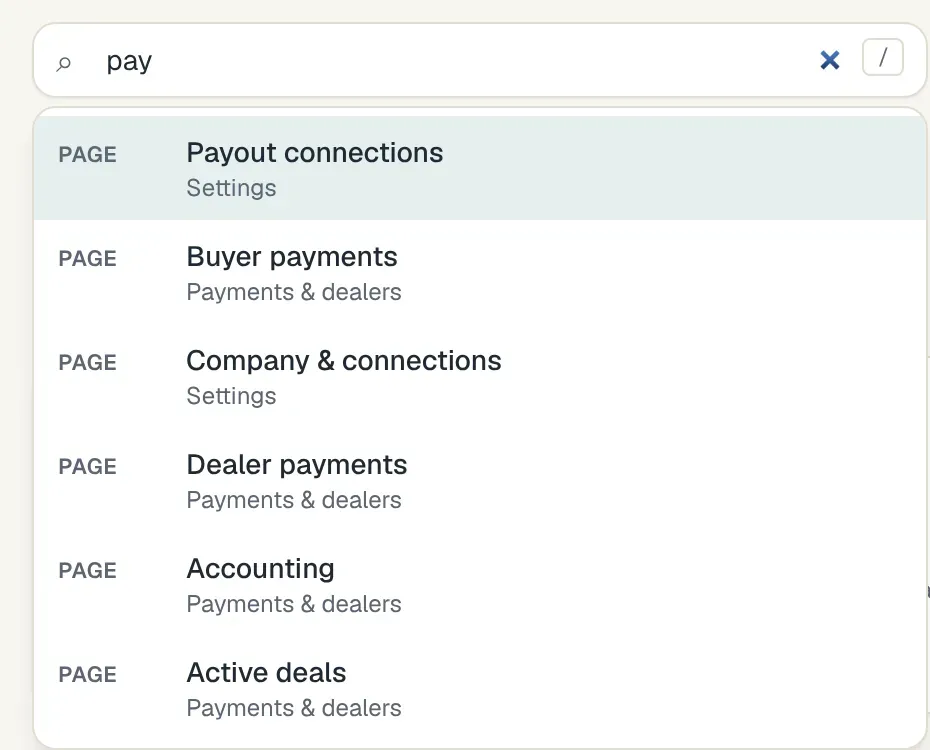Click the magnifier search icon
Viewport: 930px width, 750px height.
click(x=63, y=63)
